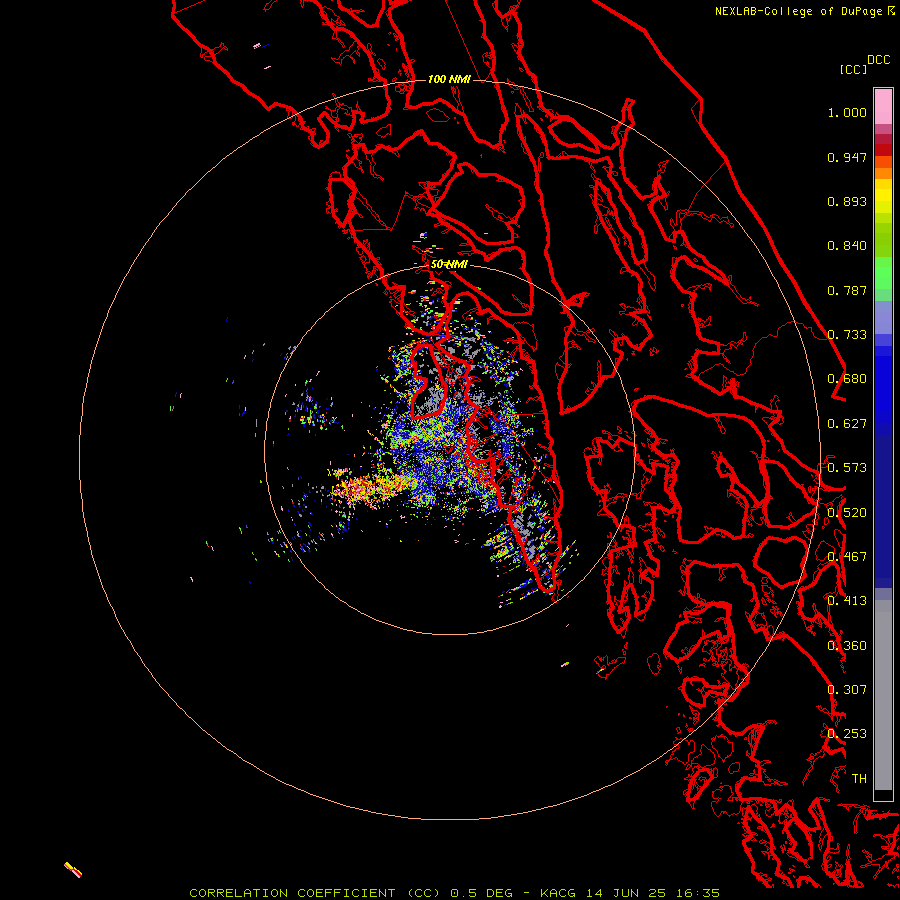Viewport: 900px width, 900px height.
Task: Click the 0.520 scale value
Action: pos(847,513)
